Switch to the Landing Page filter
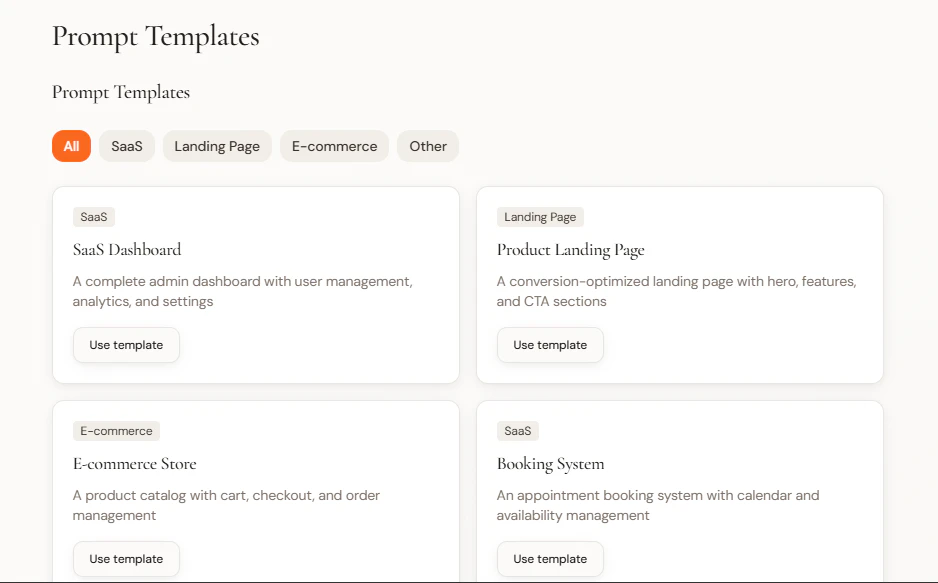This screenshot has width=938, height=583. (x=217, y=146)
